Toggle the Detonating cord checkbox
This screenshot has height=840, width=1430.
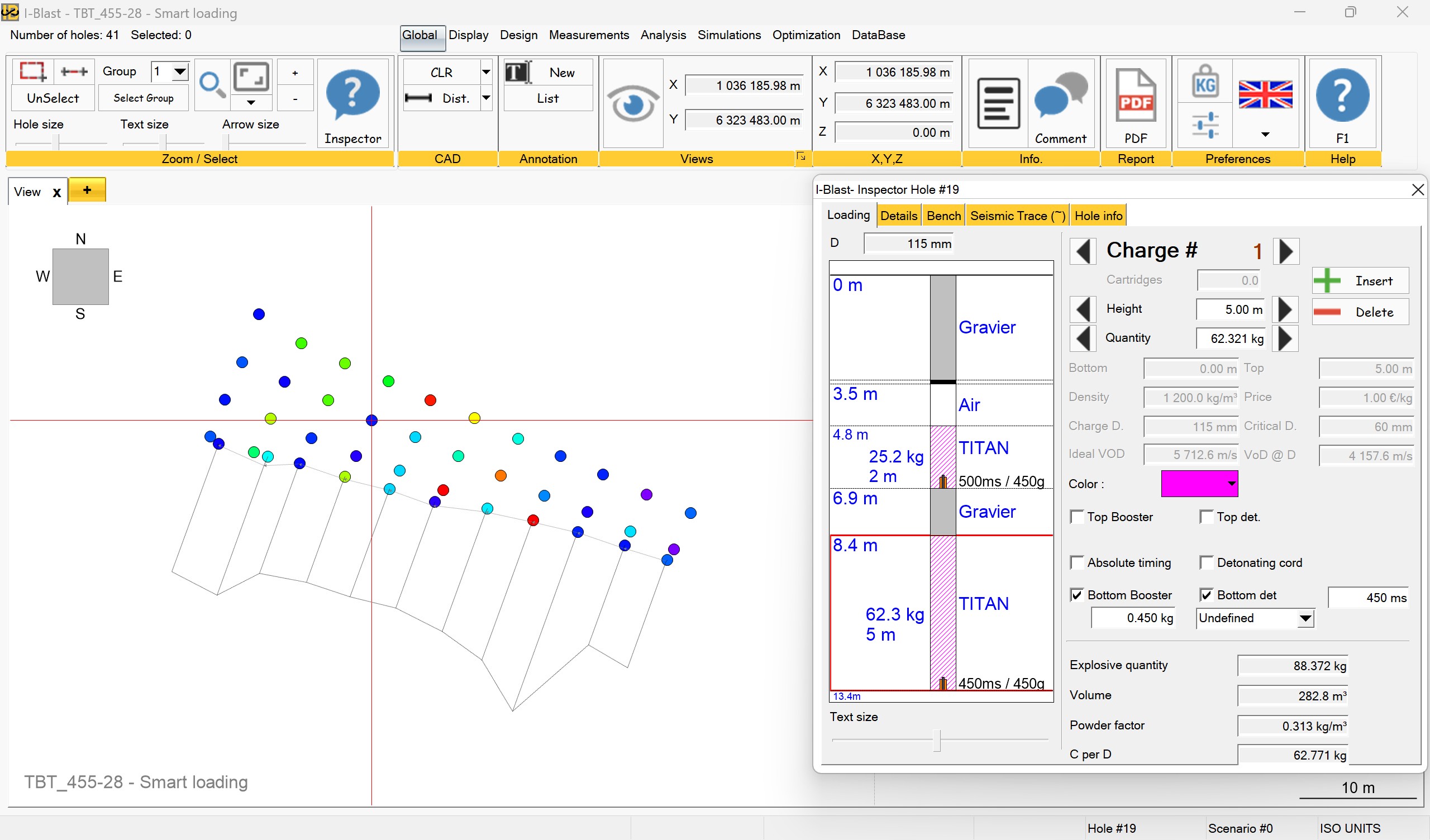pos(1206,562)
